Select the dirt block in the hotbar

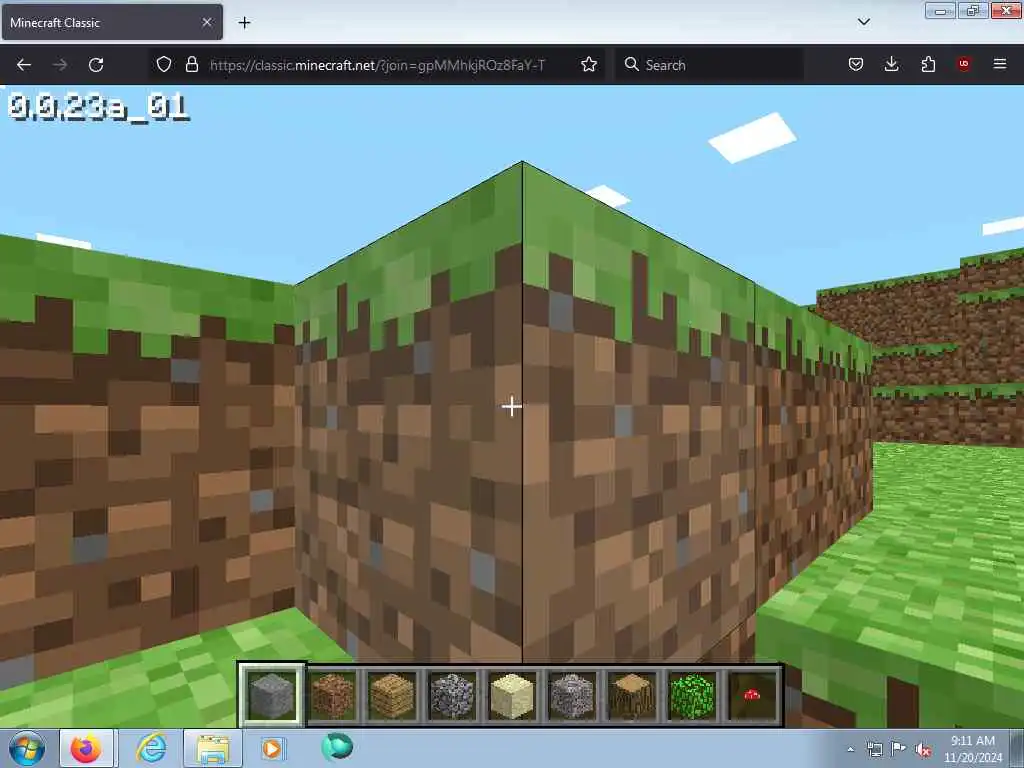pyautogui.click(x=332, y=696)
